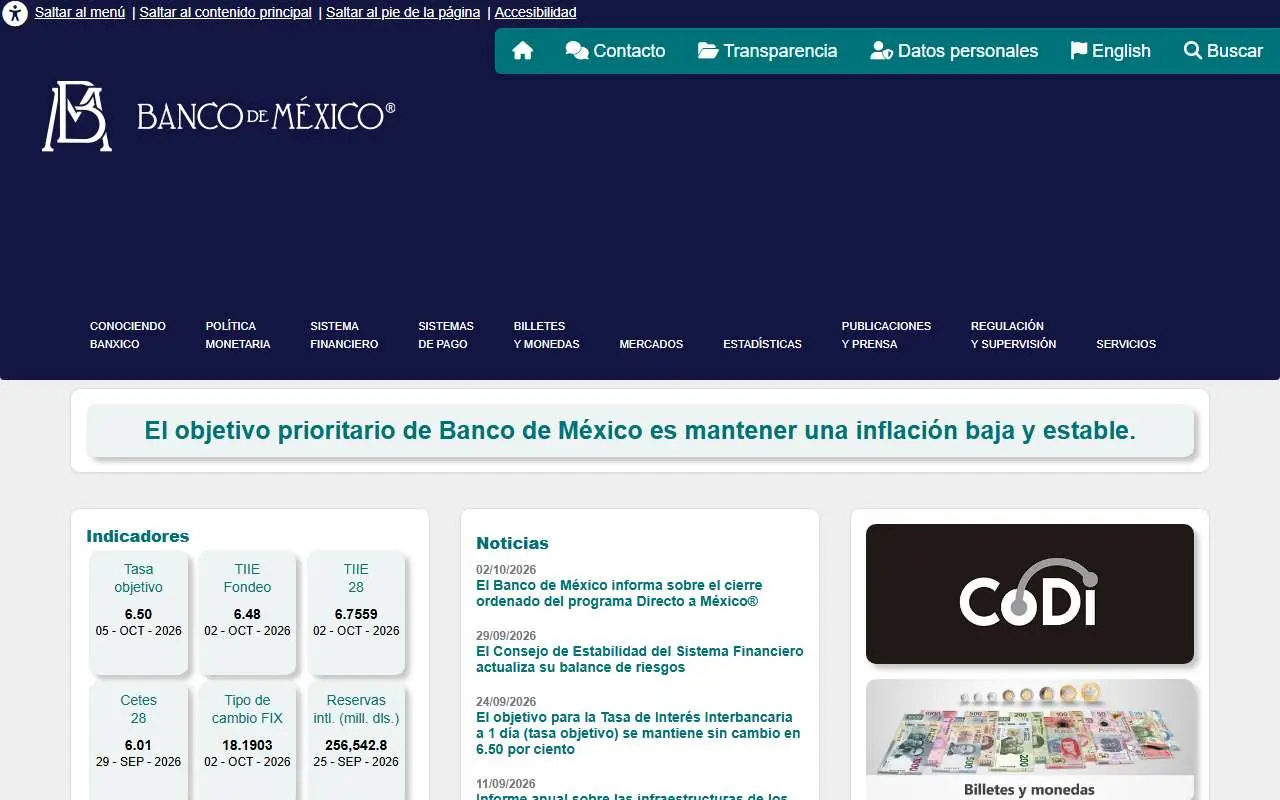Follow Saltar al pie de la página link
The width and height of the screenshot is (1280, 800).
pos(403,13)
